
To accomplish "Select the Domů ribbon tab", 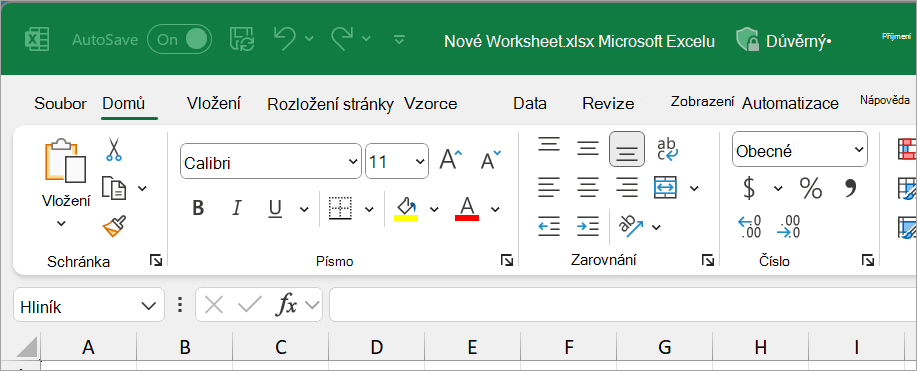I will [x=123, y=104].
